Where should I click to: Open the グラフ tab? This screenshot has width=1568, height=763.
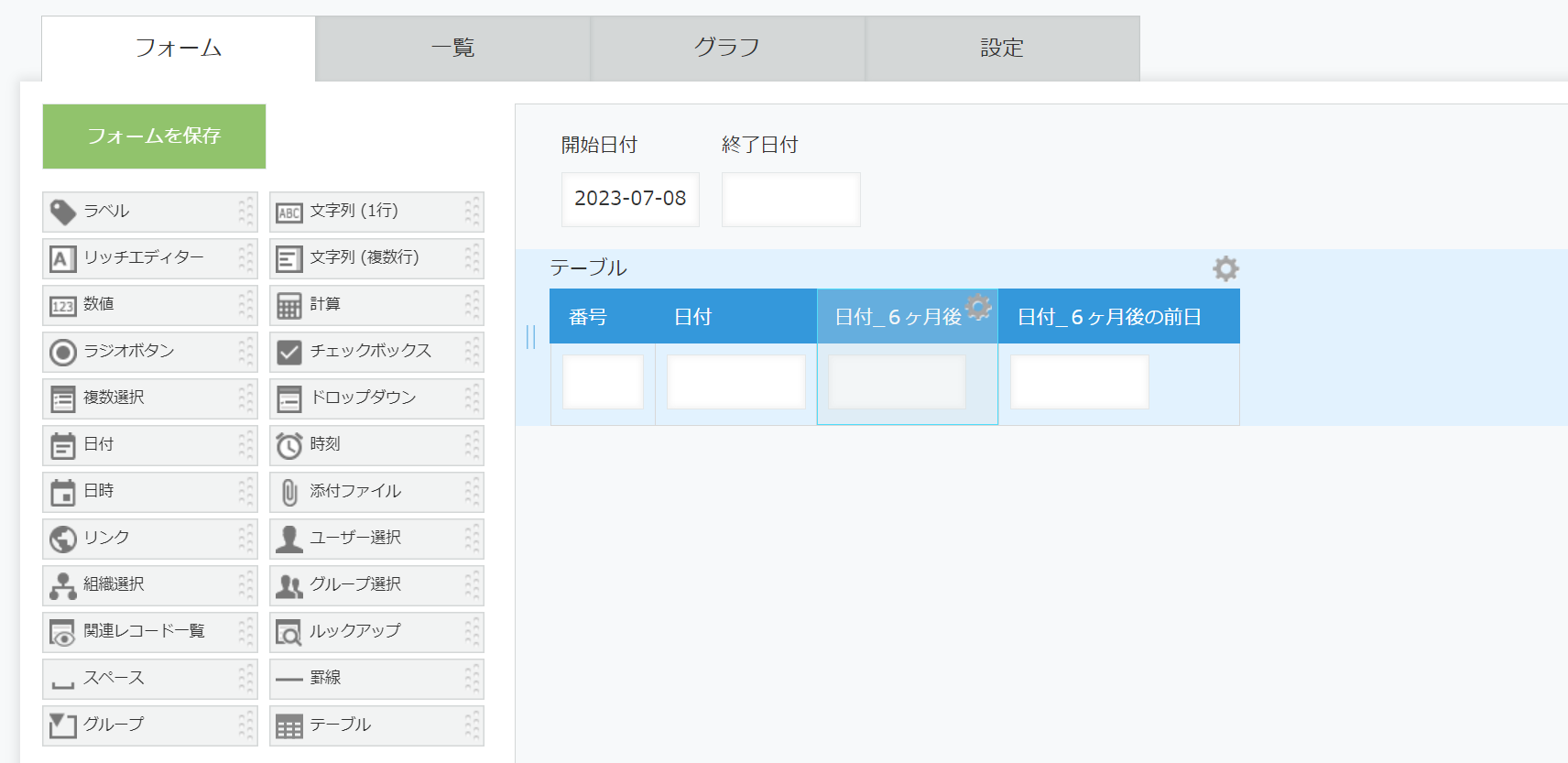coord(728,49)
